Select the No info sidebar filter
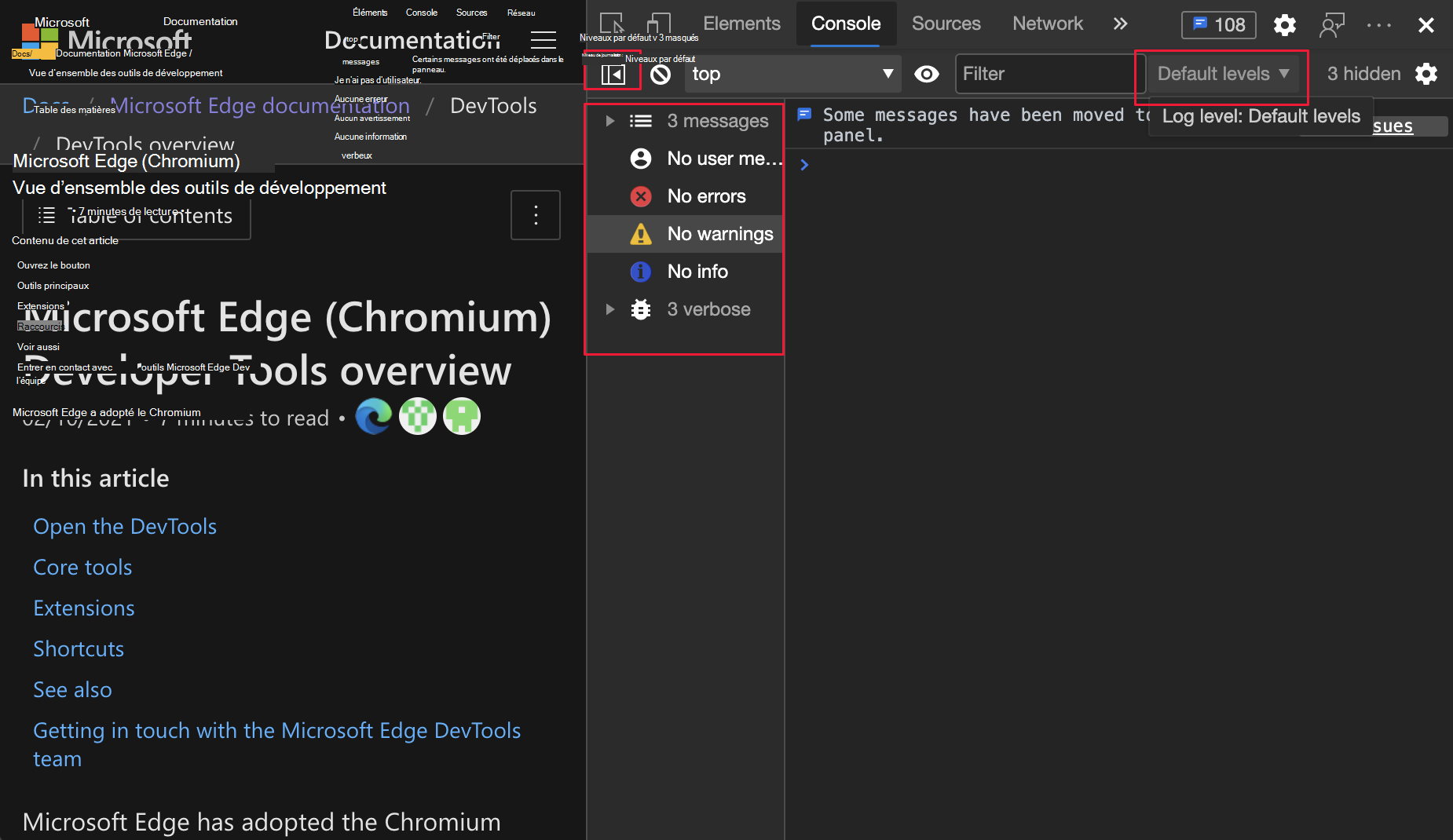 [686, 272]
